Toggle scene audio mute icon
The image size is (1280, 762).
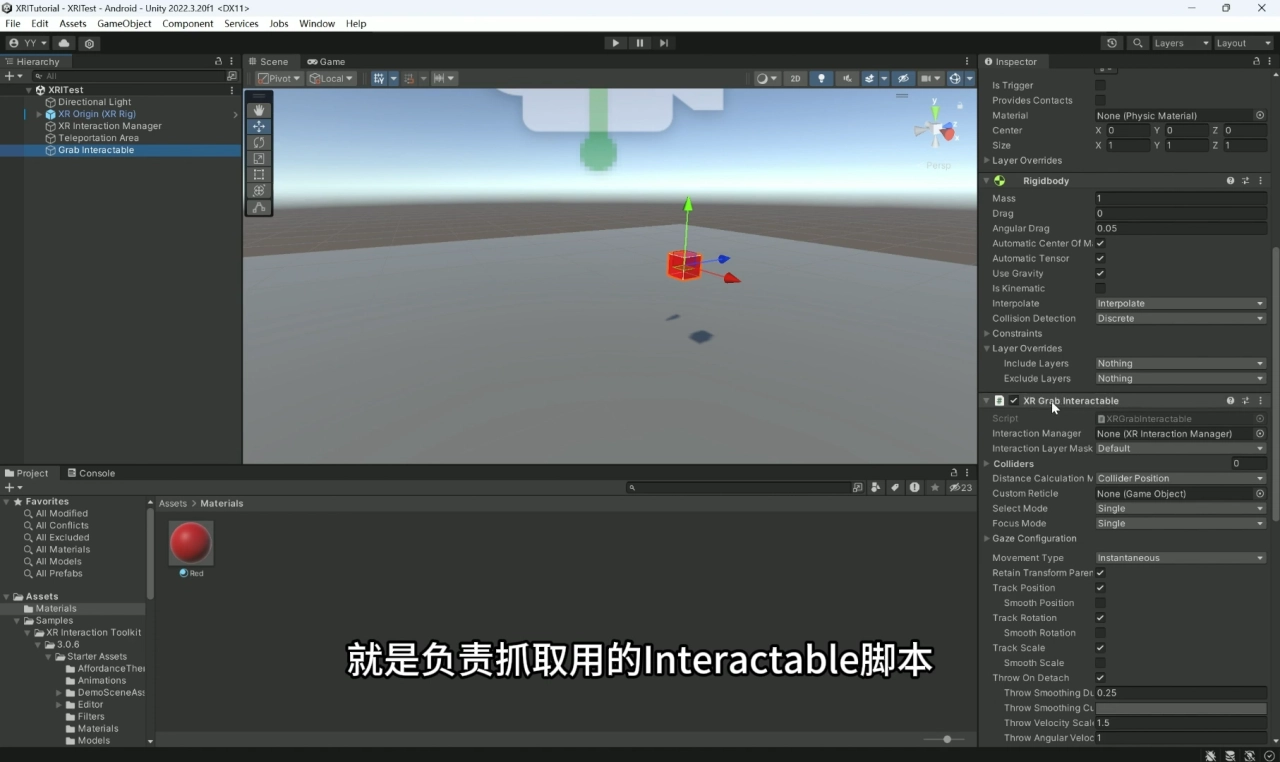(848, 78)
